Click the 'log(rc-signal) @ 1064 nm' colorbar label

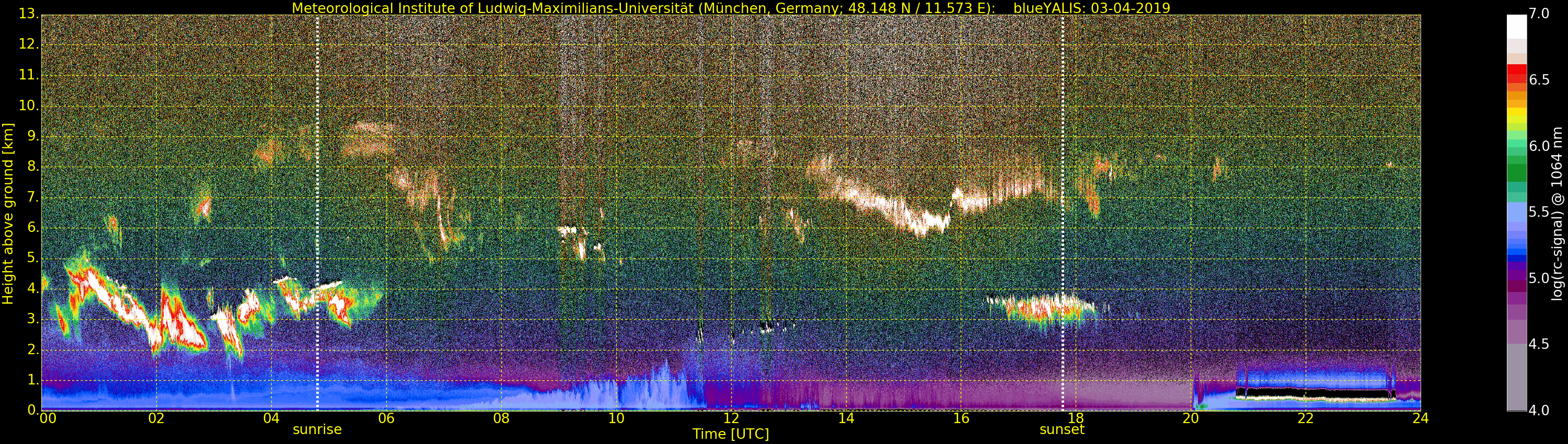[x=1558, y=214]
